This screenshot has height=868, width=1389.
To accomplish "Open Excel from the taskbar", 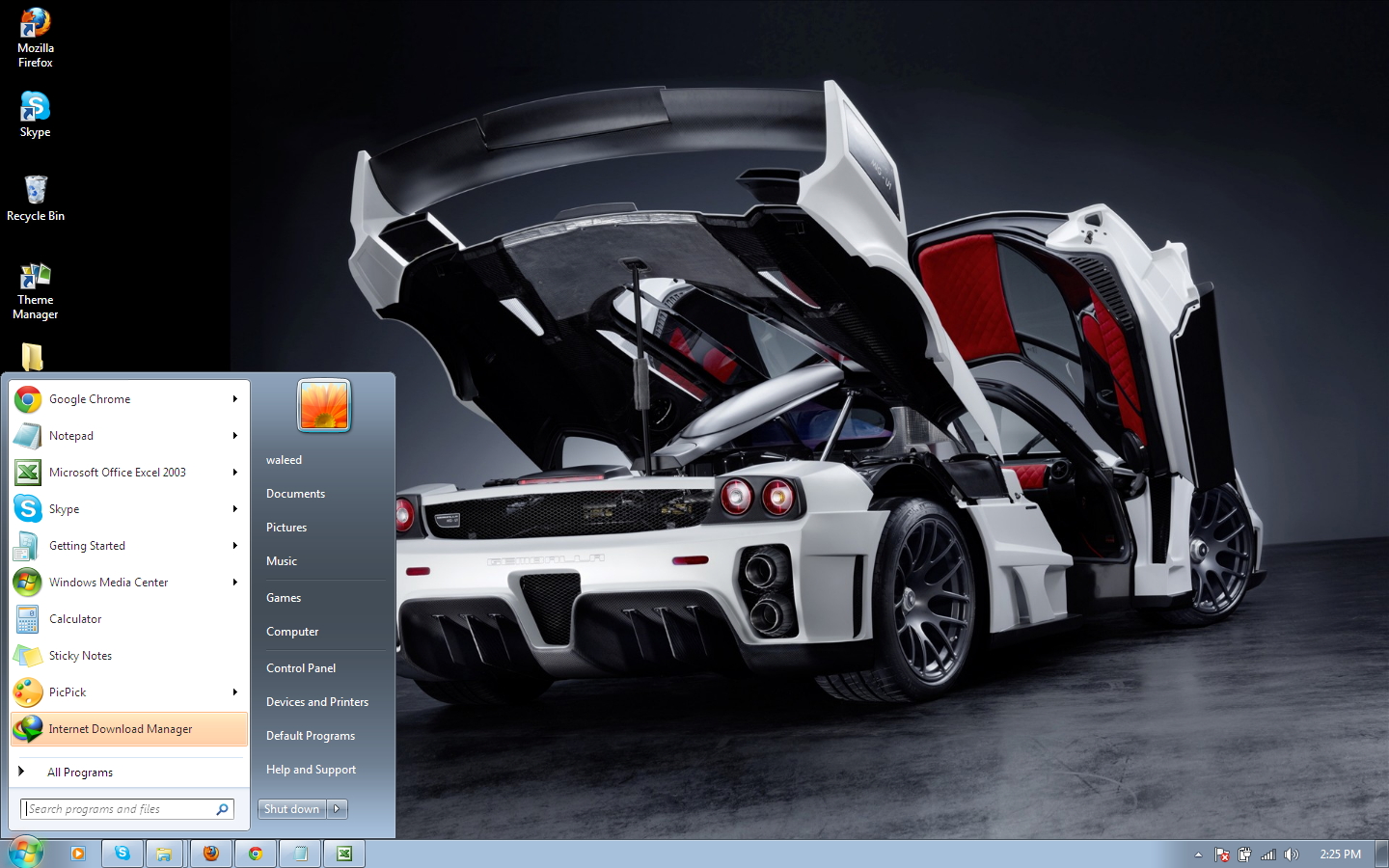I will (x=343, y=854).
